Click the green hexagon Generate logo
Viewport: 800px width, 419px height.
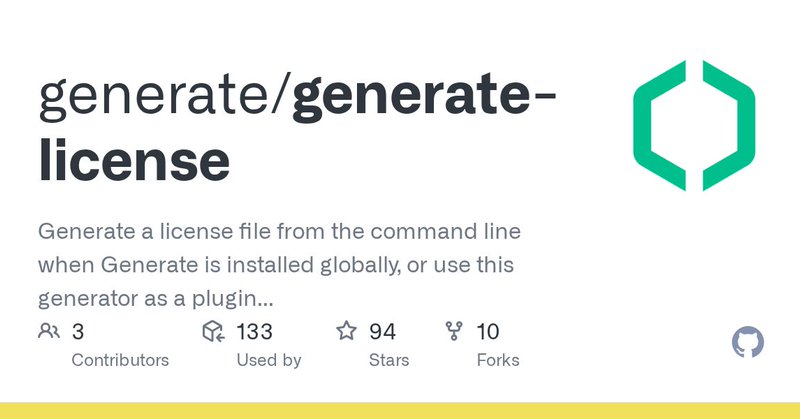694,126
